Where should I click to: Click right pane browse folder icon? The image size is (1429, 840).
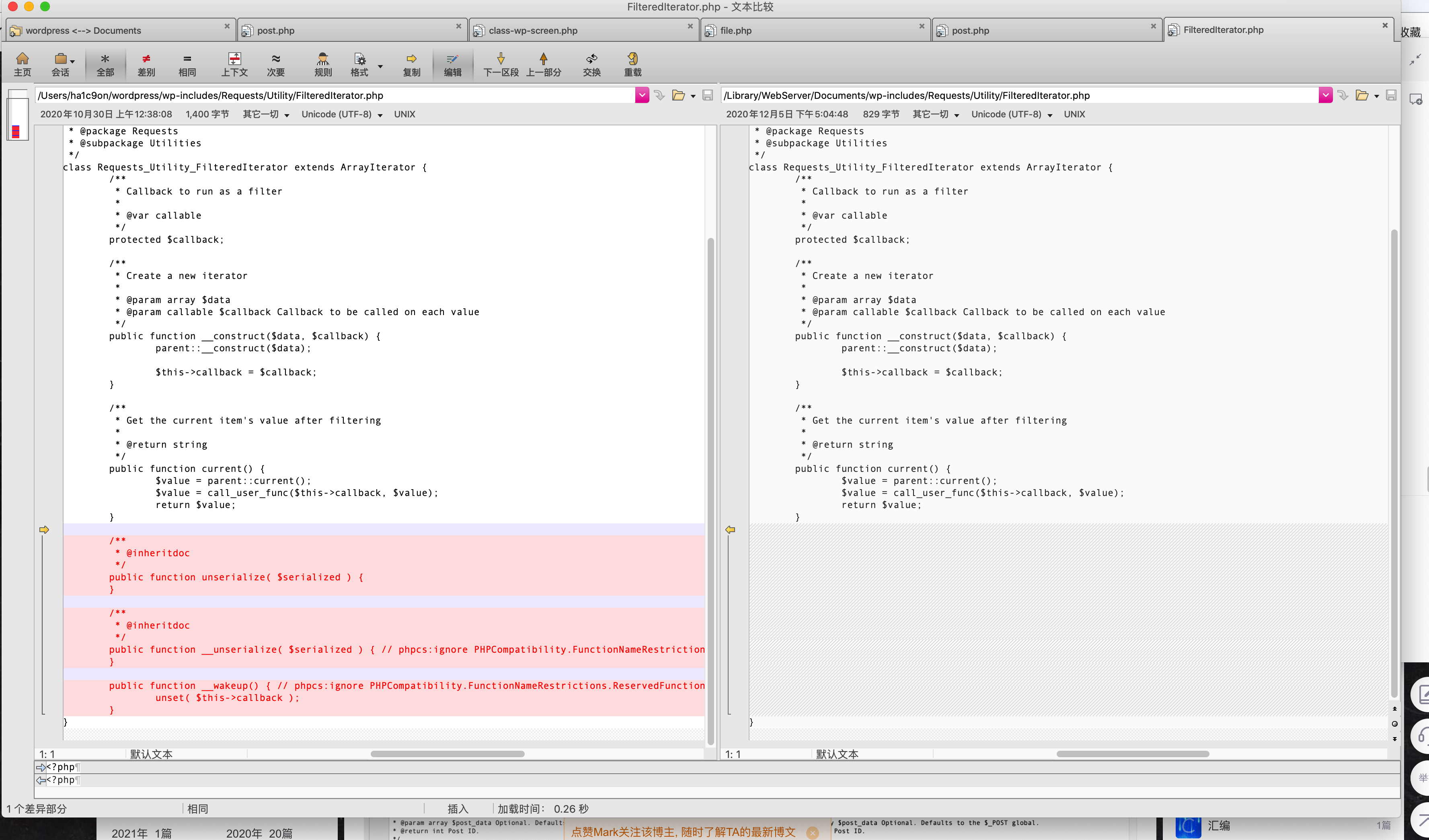coord(1362,95)
